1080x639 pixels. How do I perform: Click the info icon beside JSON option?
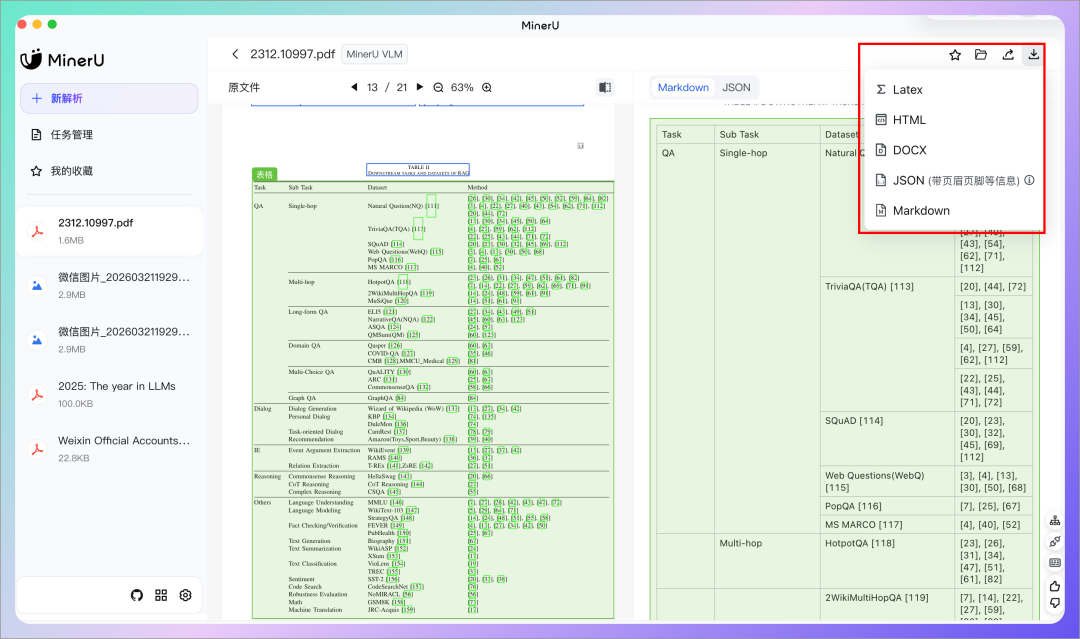tap(1029, 180)
